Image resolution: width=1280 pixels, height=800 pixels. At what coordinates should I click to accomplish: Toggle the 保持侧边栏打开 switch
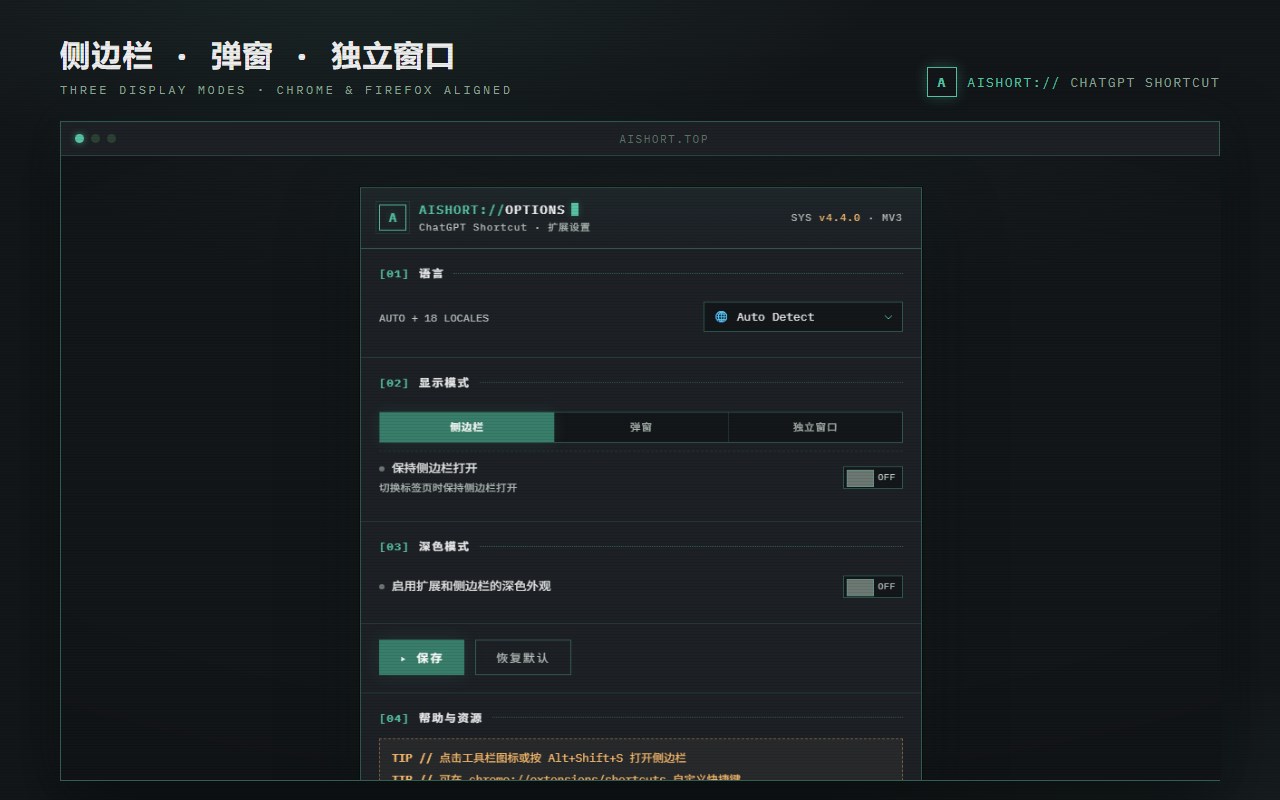873,478
